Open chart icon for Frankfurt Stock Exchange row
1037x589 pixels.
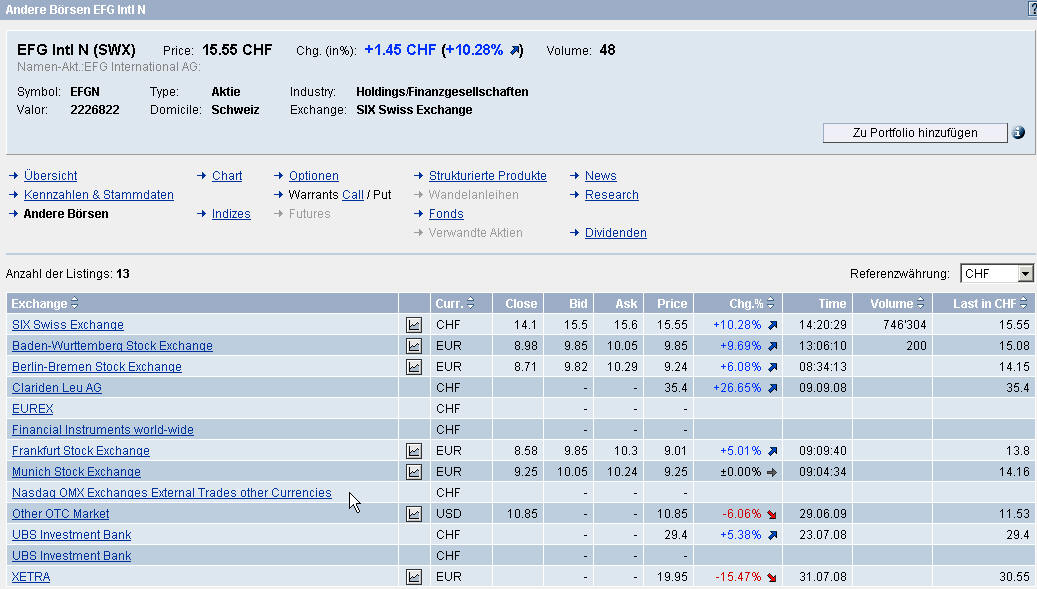(414, 451)
